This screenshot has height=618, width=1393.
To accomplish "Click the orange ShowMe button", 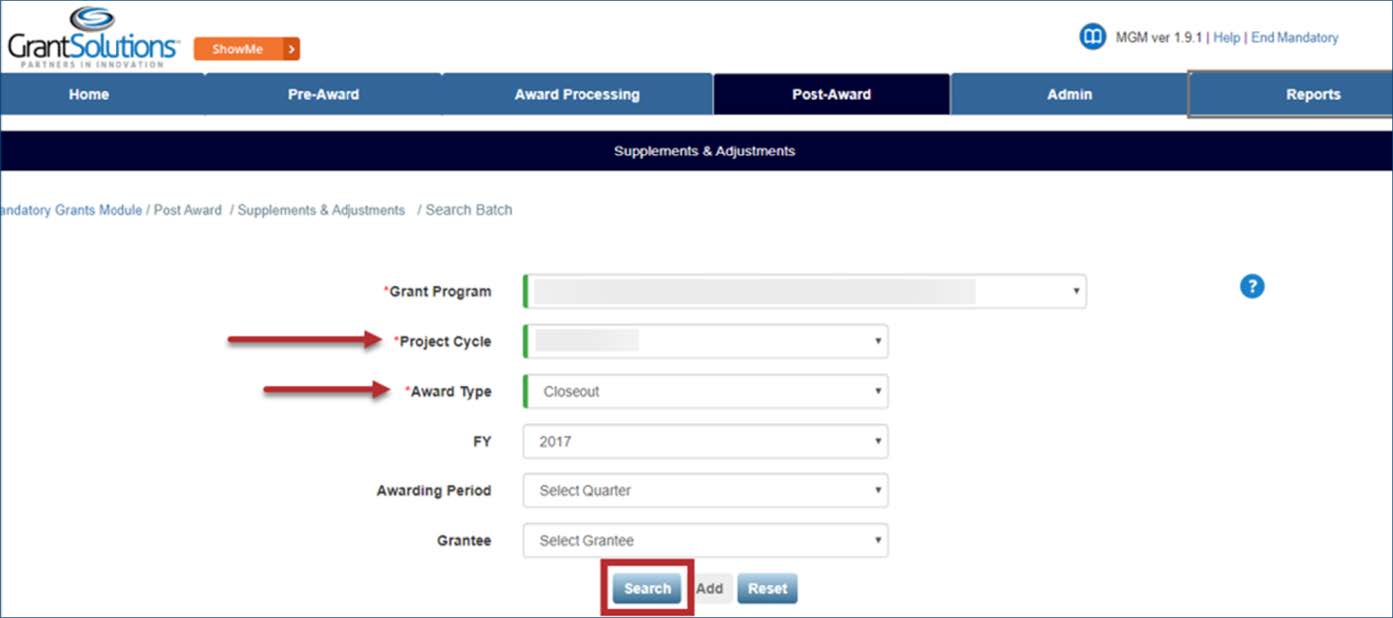I will pos(246,49).
